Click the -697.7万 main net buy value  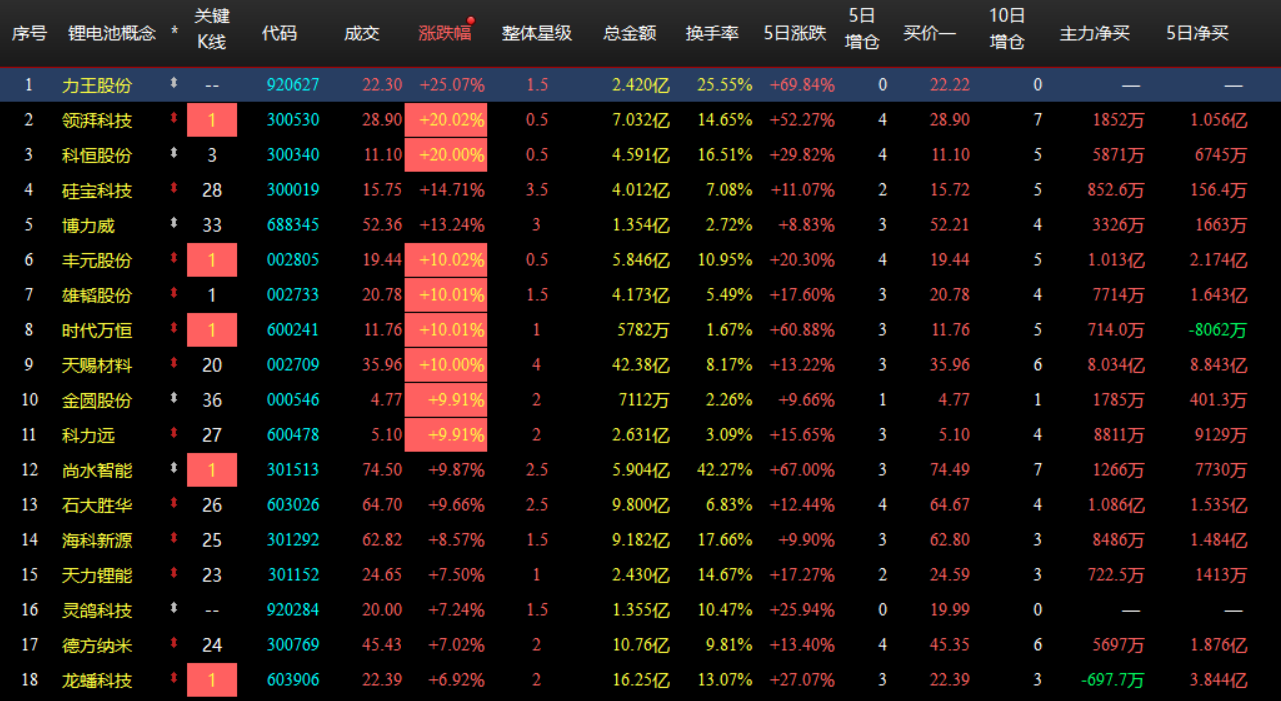click(1113, 680)
